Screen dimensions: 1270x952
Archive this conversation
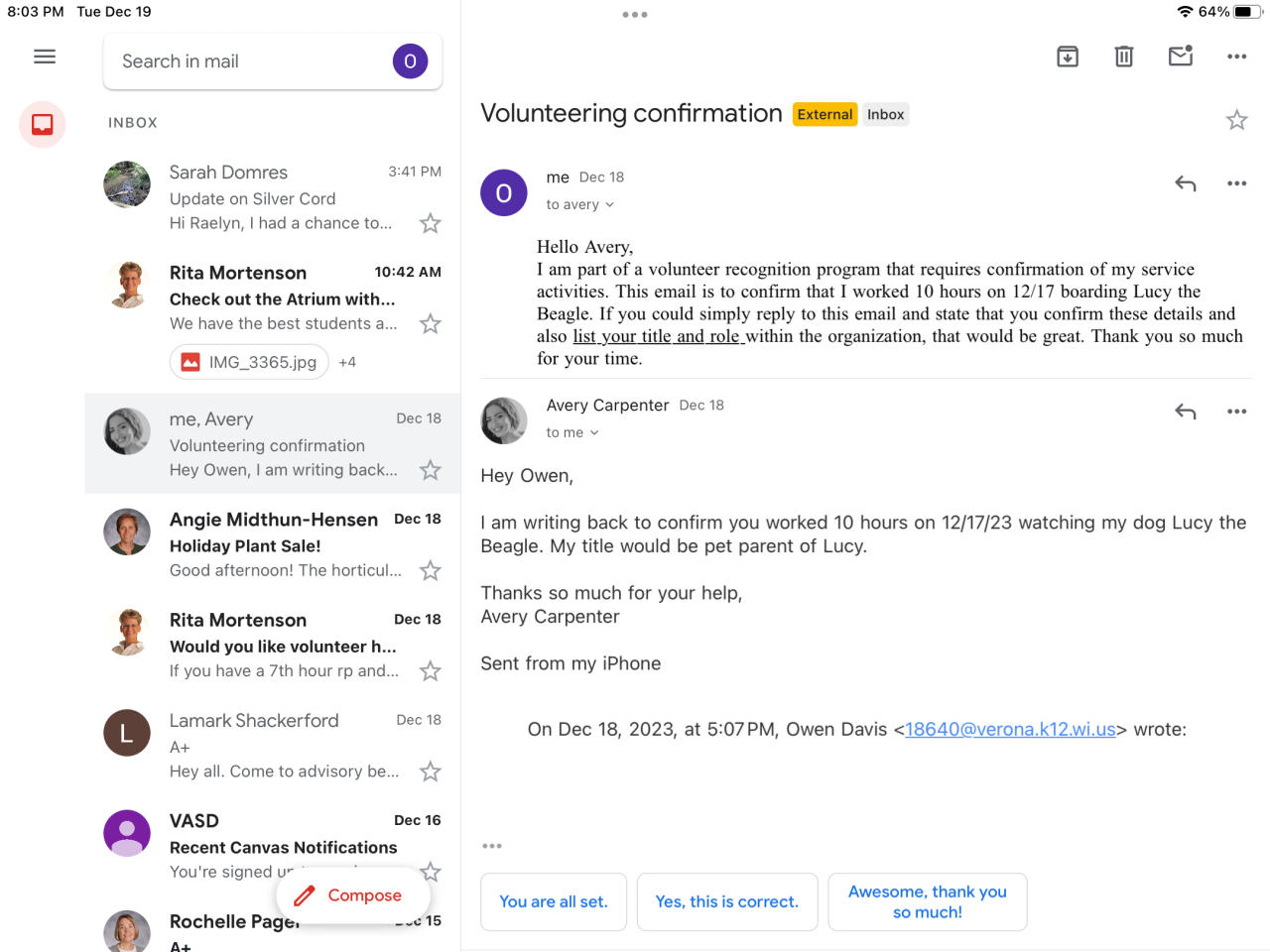tap(1068, 57)
